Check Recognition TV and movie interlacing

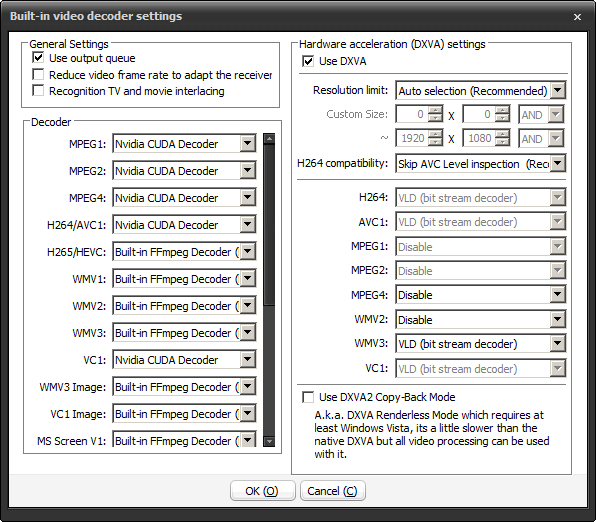(x=38, y=90)
